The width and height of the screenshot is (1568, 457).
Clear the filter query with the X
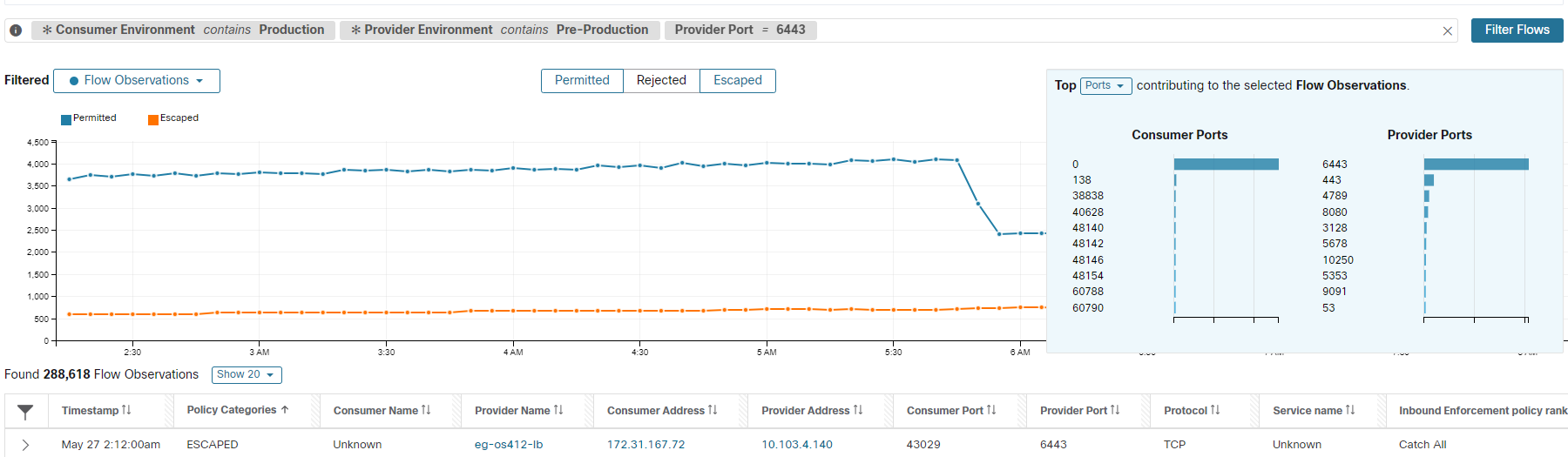(x=1448, y=31)
